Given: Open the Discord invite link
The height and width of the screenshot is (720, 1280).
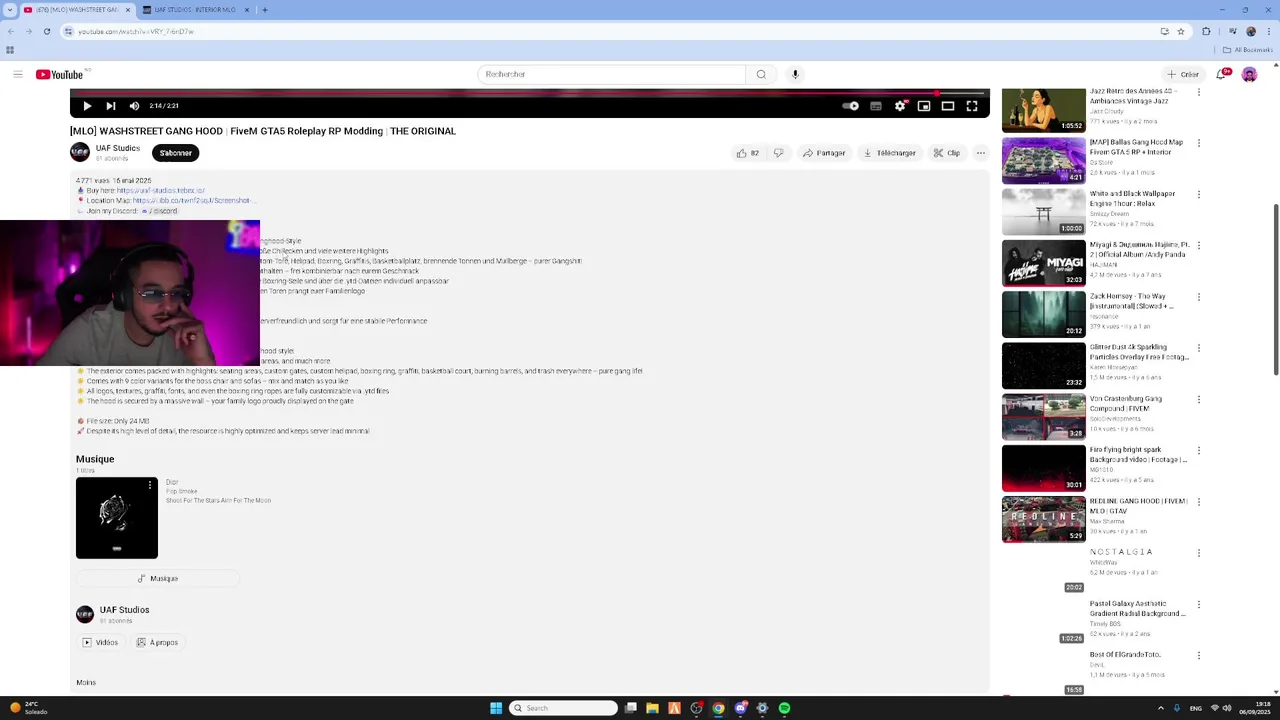Looking at the screenshot, I should [x=159, y=211].
